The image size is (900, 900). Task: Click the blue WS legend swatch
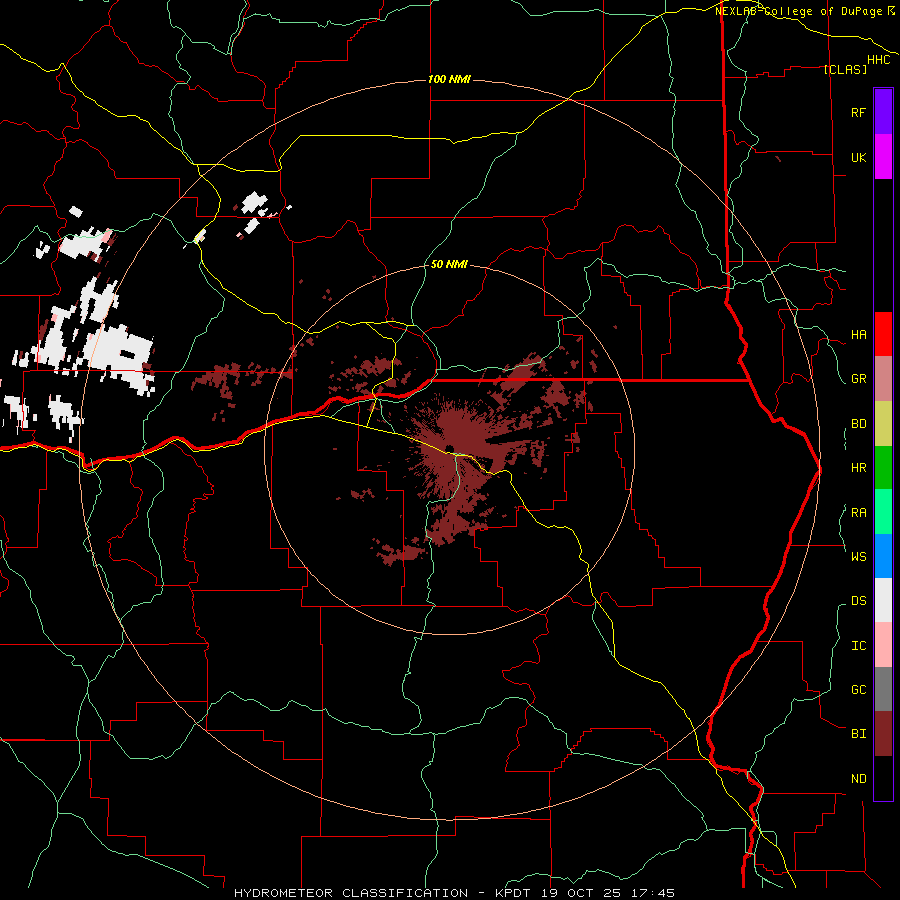coord(883,556)
